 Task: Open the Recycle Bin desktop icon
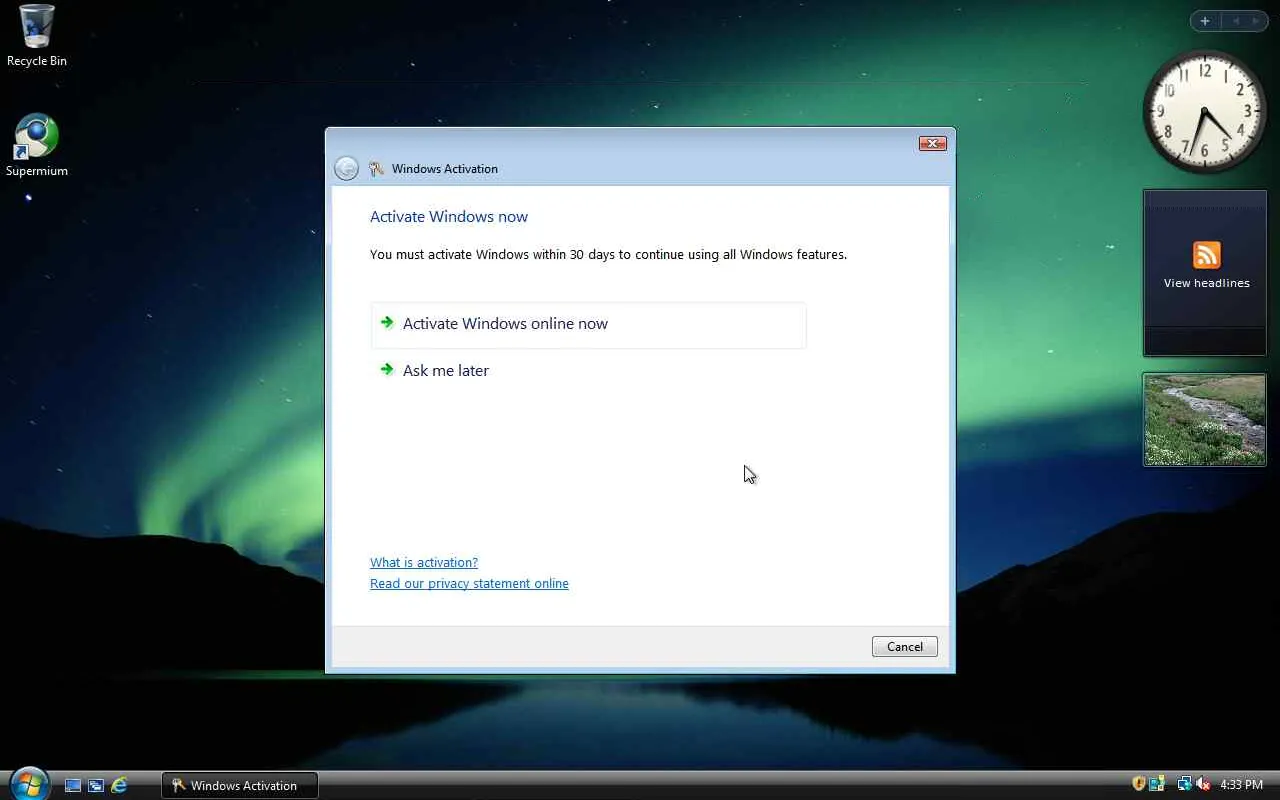(37, 36)
